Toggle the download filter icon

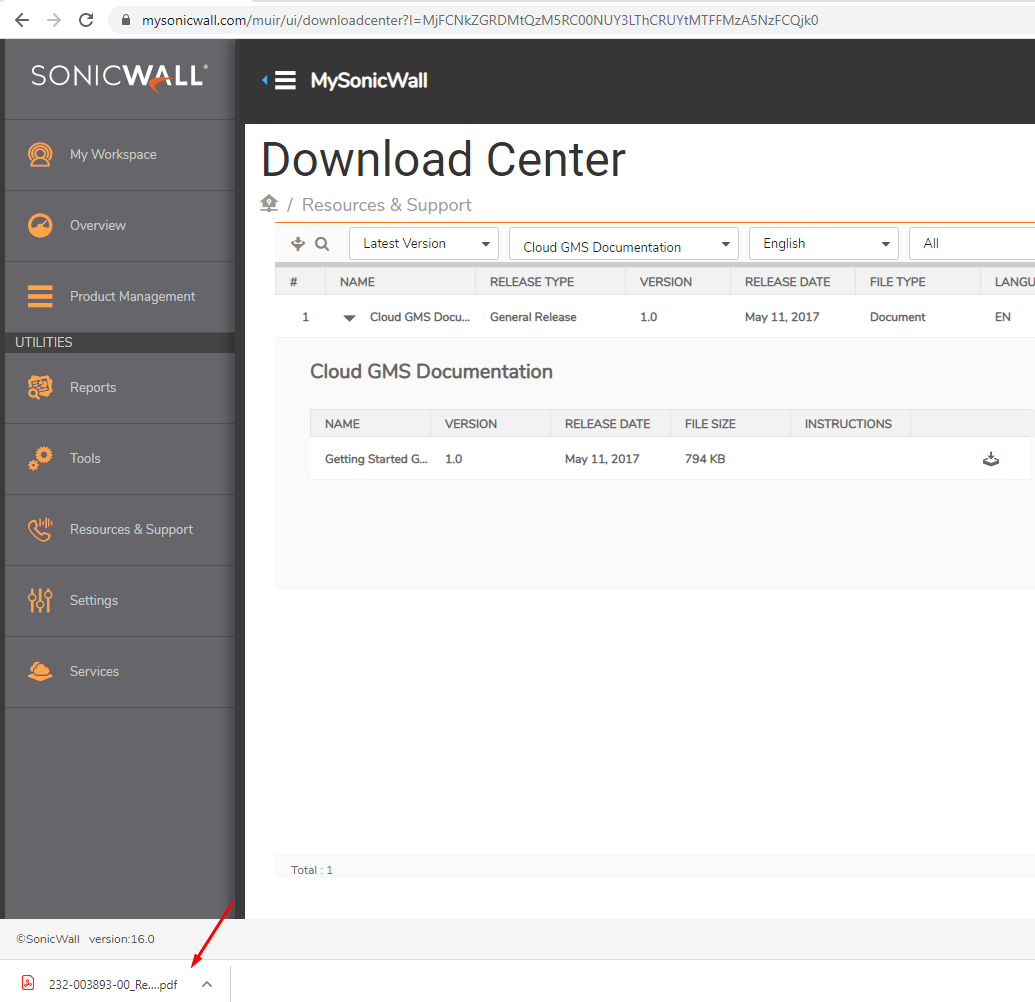tap(297, 243)
